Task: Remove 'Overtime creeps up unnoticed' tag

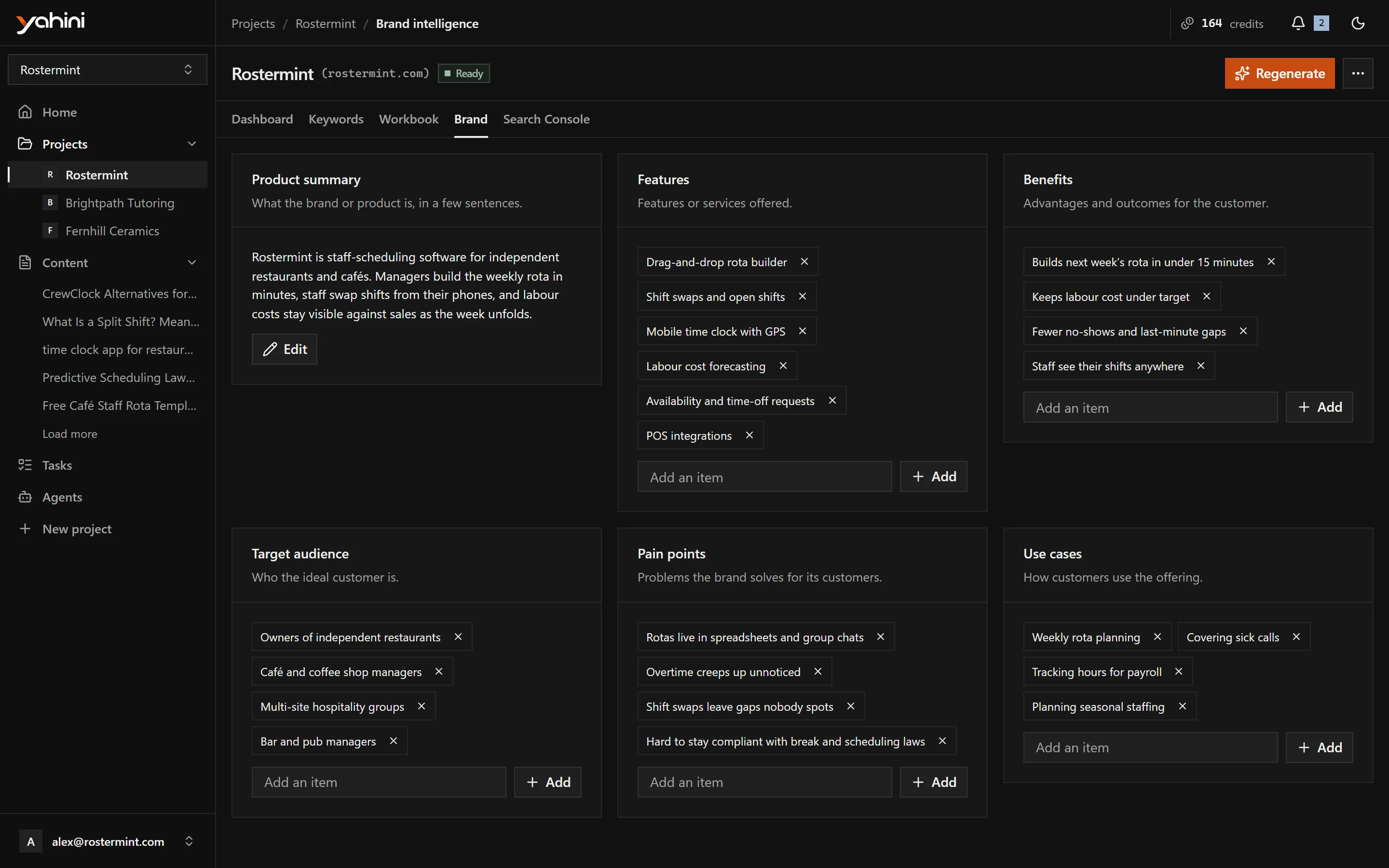Action: tap(818, 672)
